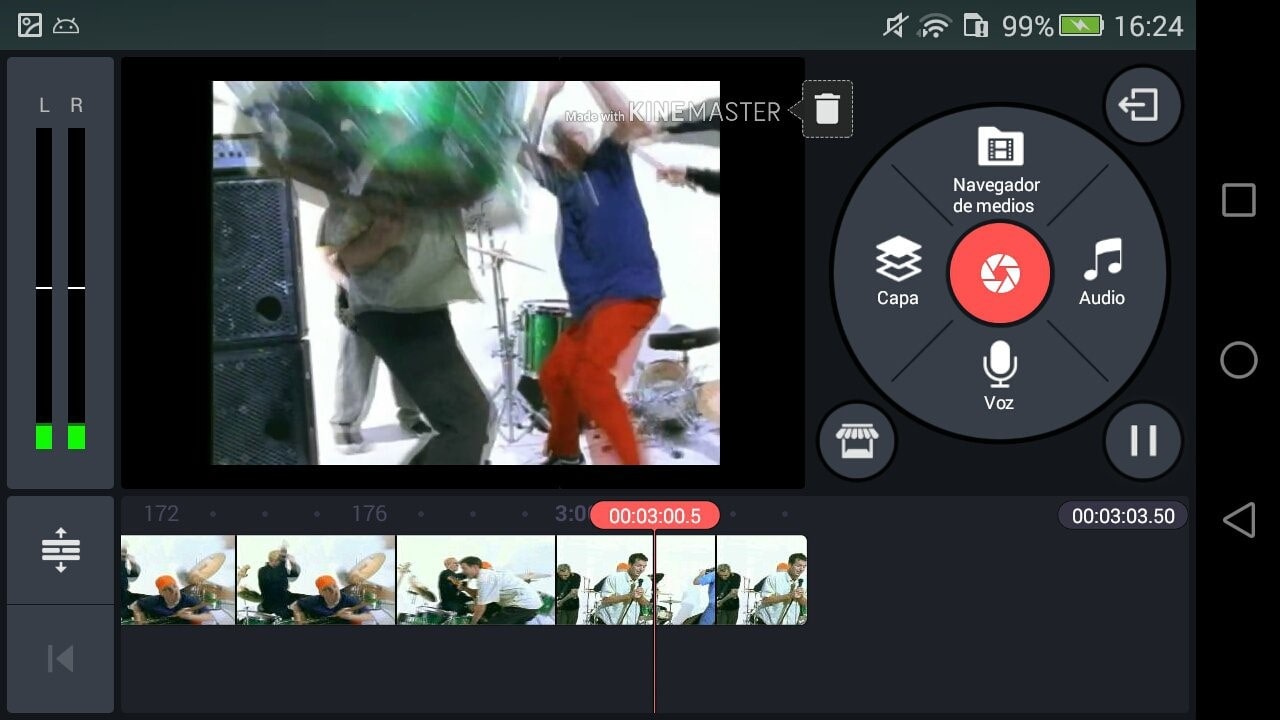Tap the left channel audio level meter
The width and height of the screenshot is (1280, 720).
click(x=44, y=288)
